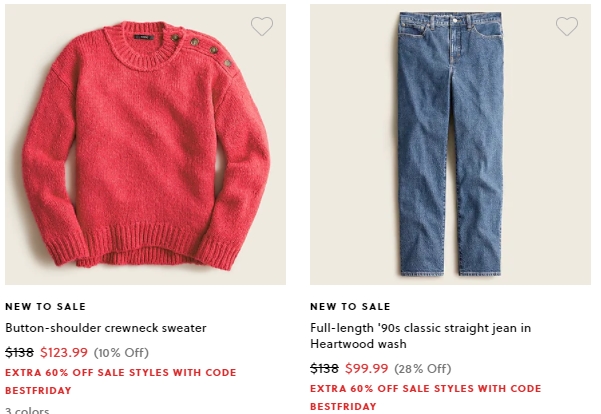Screen dimensions: 601x414
Task: Favorite the red button-shoulder sweater with heart icon
Action: (262, 26)
